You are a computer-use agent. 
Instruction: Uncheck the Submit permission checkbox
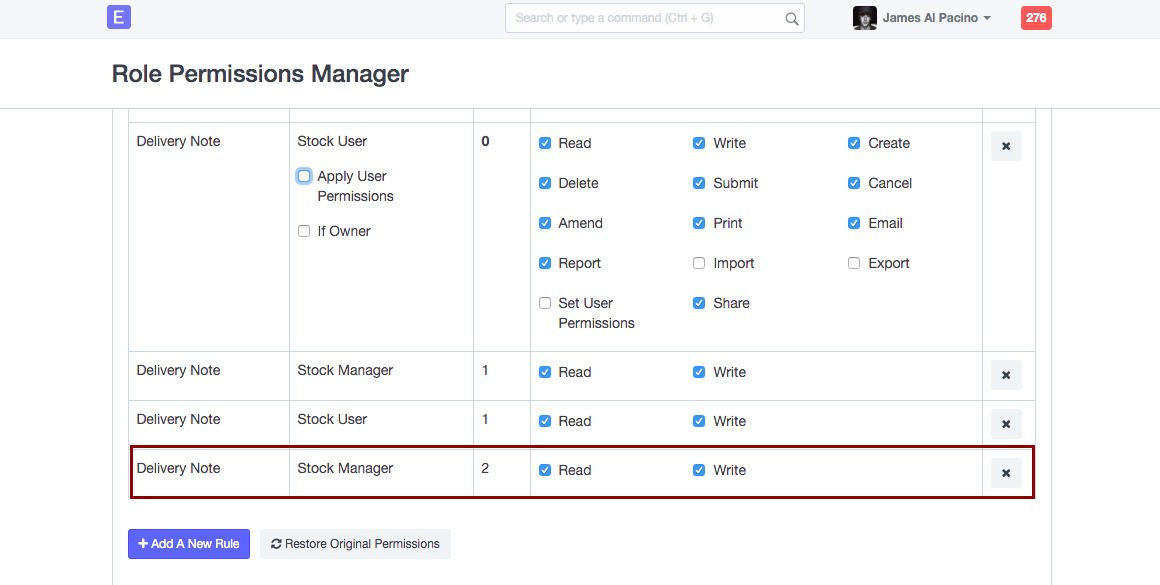[699, 183]
